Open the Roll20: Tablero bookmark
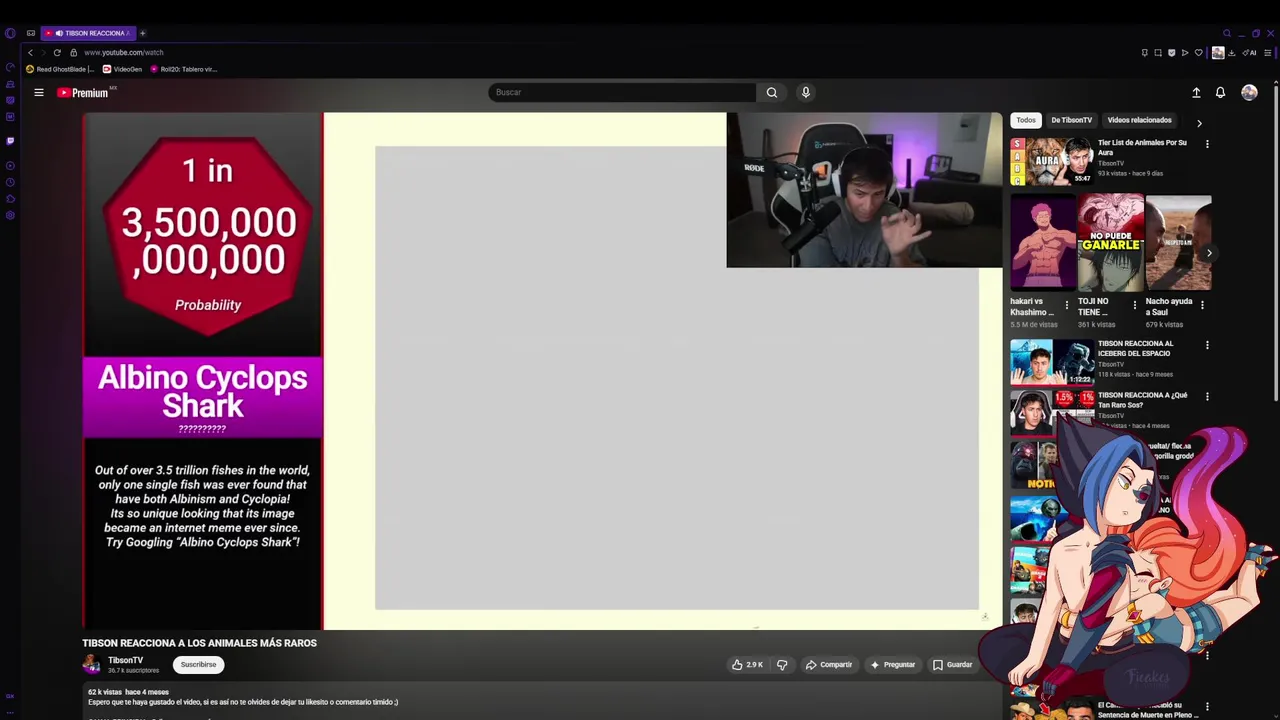 [x=183, y=69]
